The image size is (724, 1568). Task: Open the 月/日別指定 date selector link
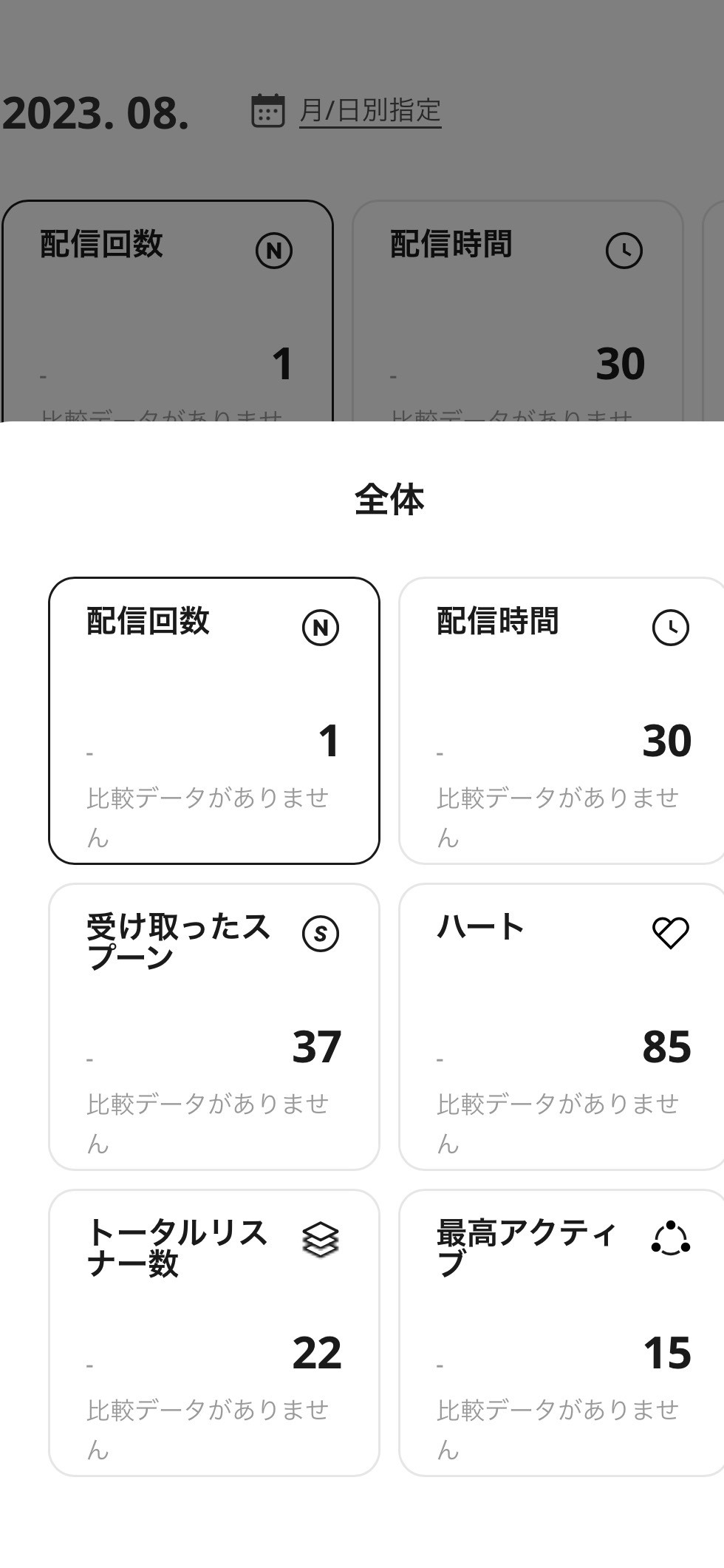(370, 111)
